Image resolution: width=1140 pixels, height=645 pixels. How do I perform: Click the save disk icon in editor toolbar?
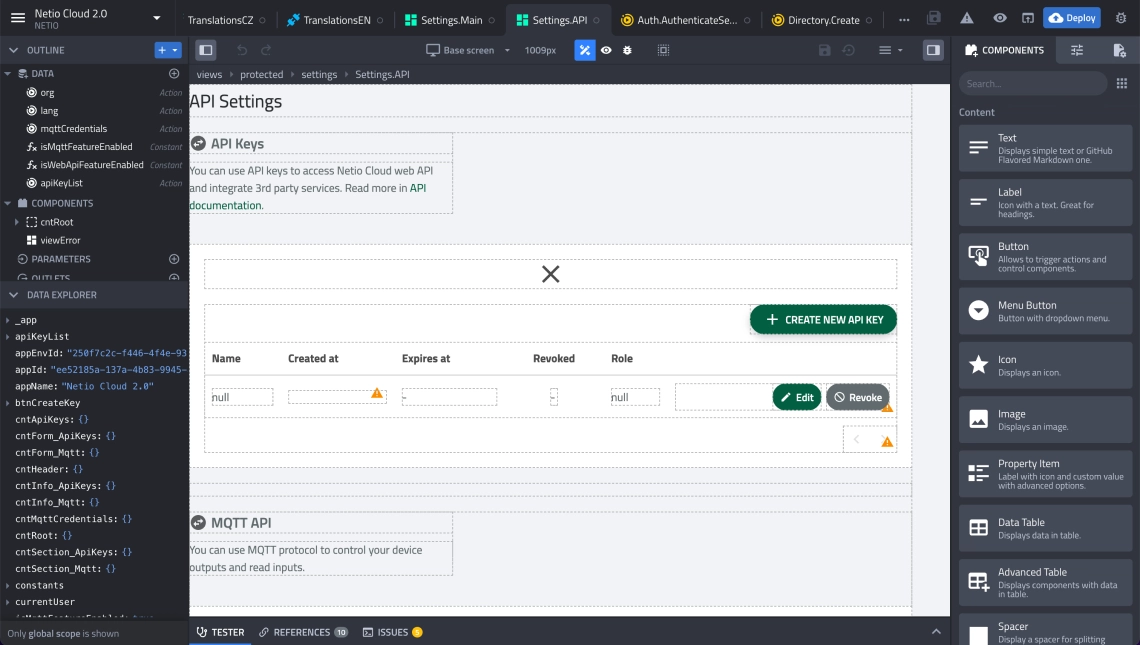824,50
